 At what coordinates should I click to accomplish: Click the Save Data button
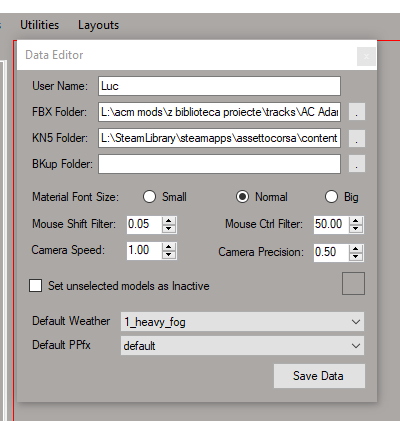319,376
